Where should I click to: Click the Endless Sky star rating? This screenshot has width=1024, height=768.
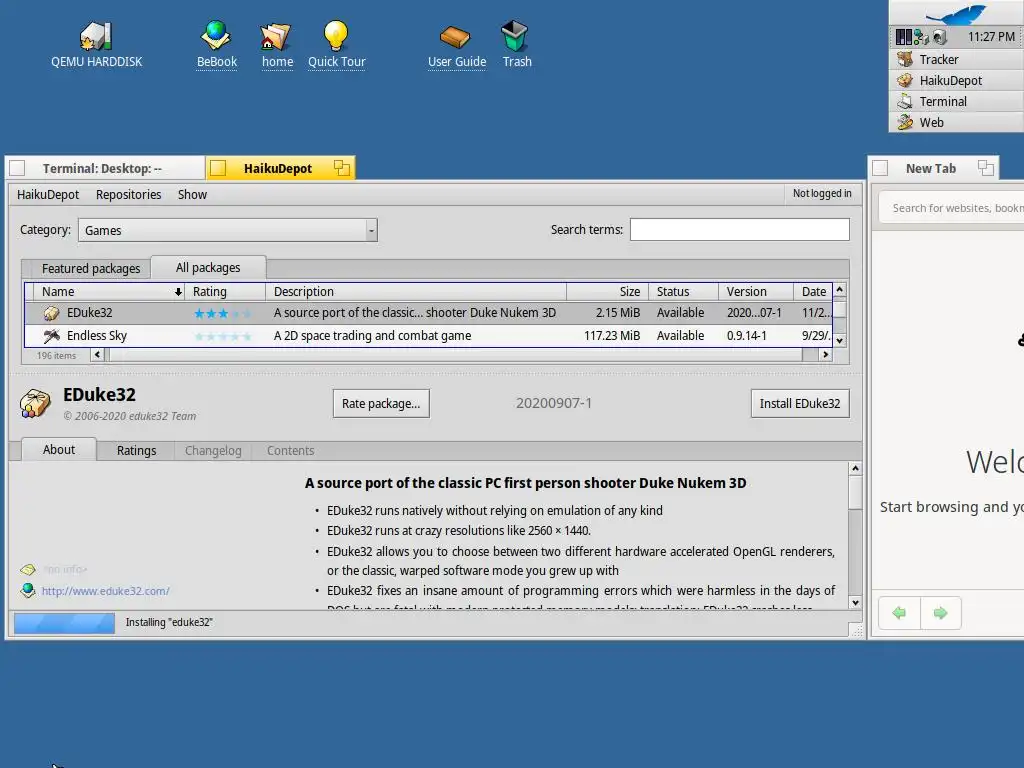(222, 336)
